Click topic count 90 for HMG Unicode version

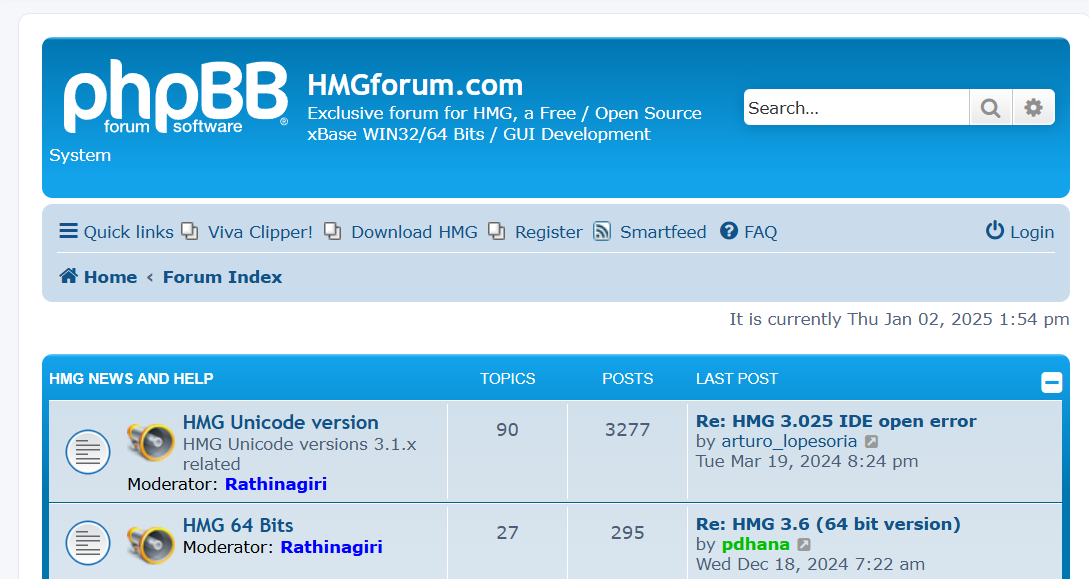click(x=507, y=430)
